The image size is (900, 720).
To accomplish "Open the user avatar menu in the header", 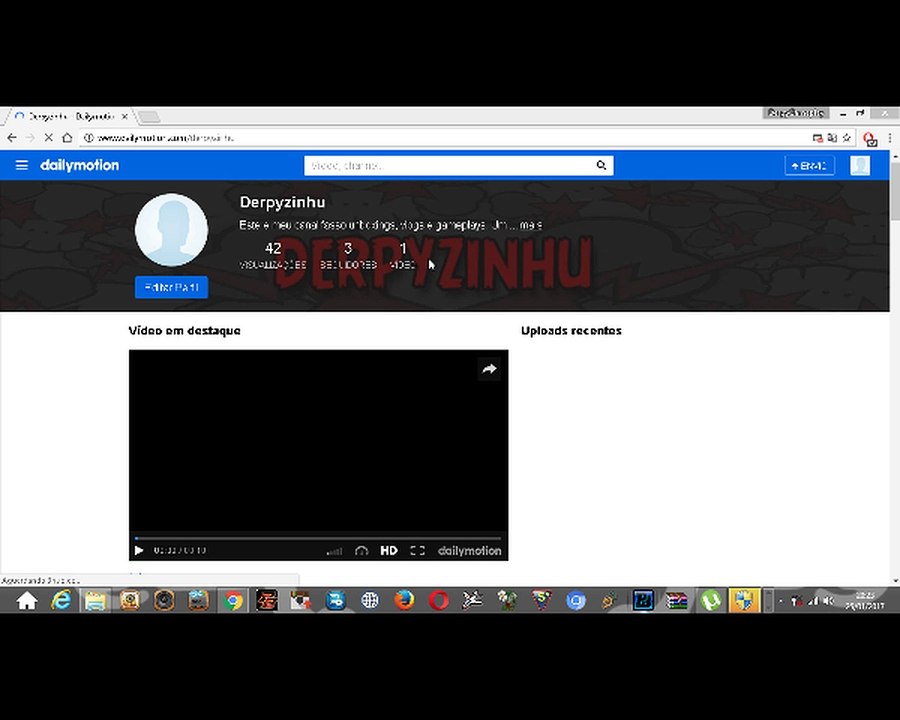I will click(x=860, y=165).
